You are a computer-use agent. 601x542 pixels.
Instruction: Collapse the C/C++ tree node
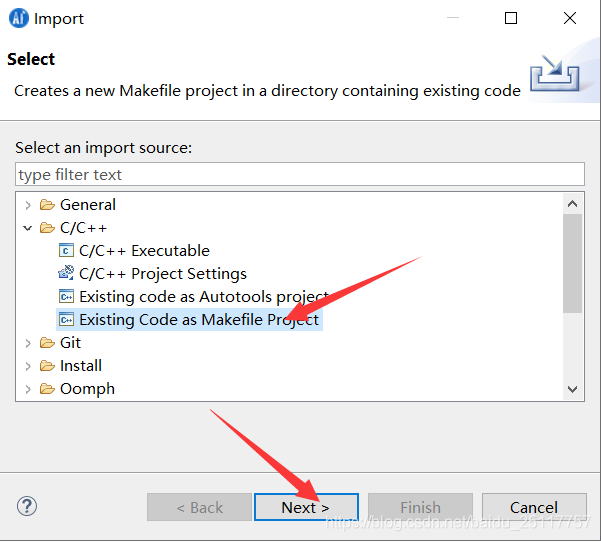click(28, 228)
